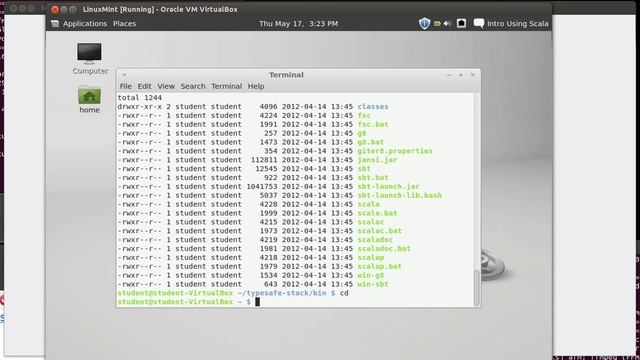Click the 'g8.bat' file name
This screenshot has width=640, height=360.
pos(371,142)
